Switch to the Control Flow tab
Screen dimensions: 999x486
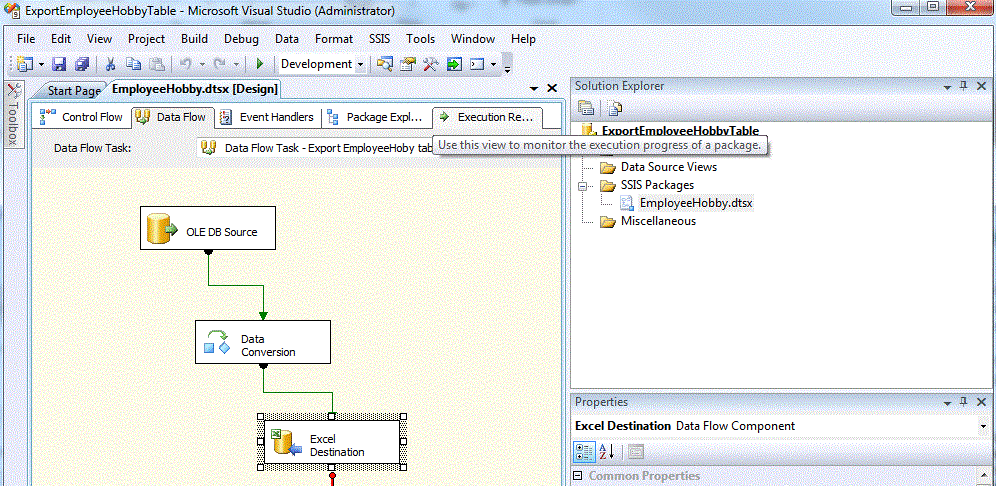click(x=82, y=117)
